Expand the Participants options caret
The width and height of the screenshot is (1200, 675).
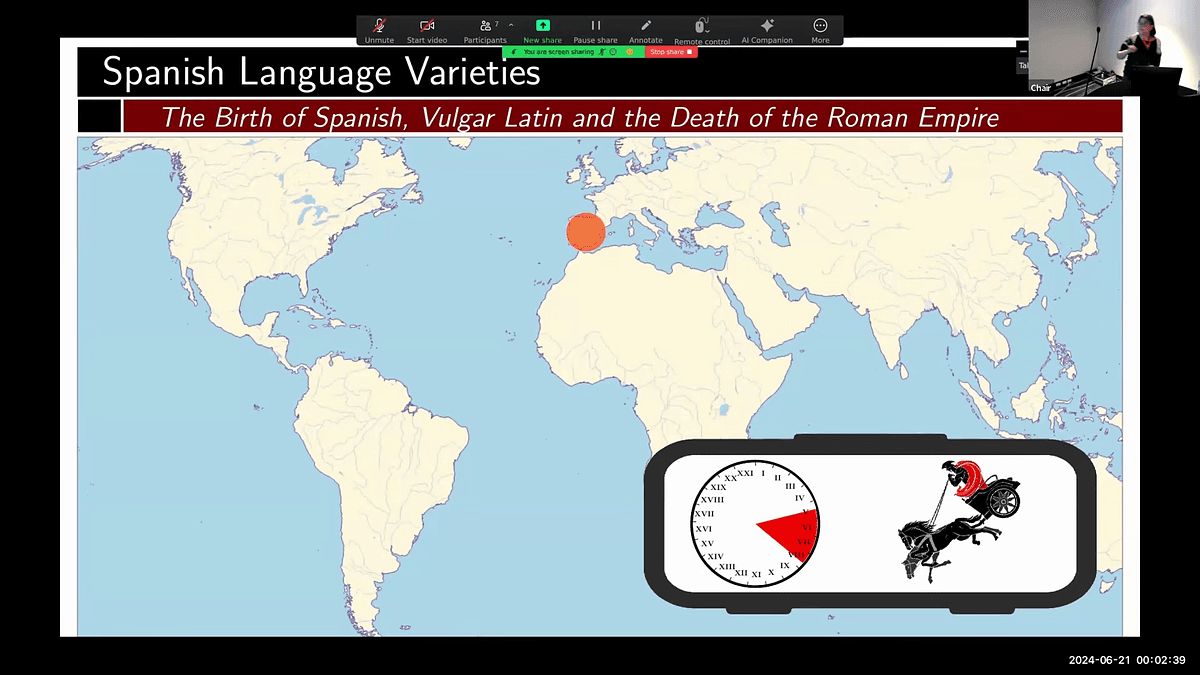pyautogui.click(x=511, y=24)
